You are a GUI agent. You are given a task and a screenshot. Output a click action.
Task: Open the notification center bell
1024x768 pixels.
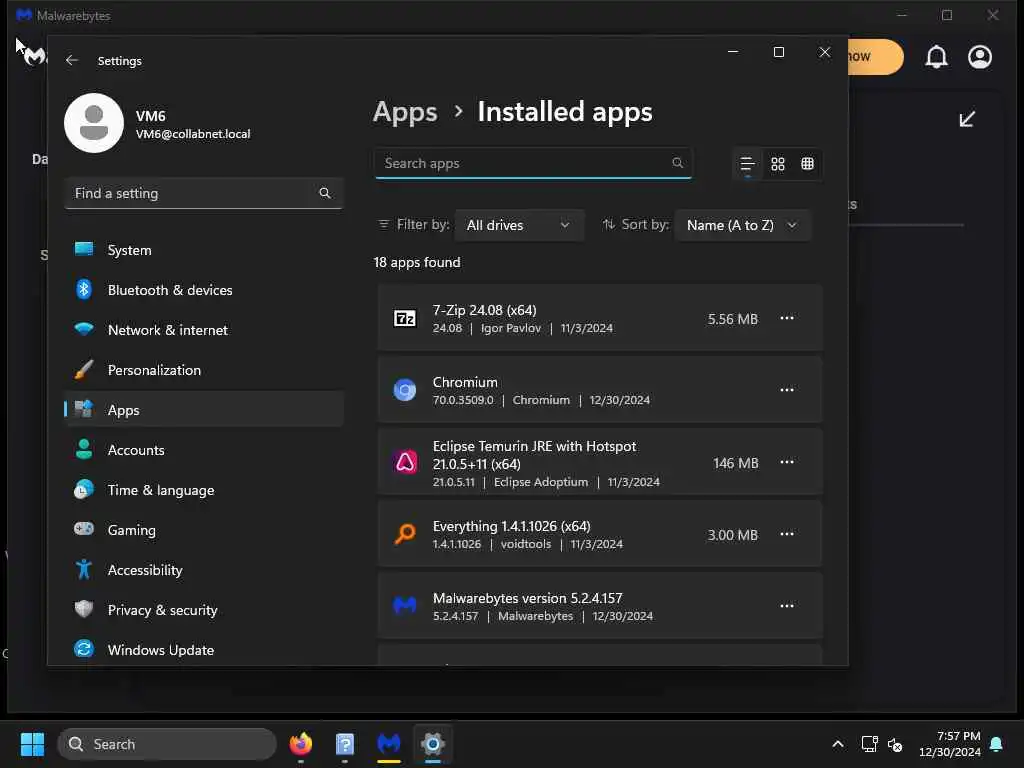tap(997, 744)
